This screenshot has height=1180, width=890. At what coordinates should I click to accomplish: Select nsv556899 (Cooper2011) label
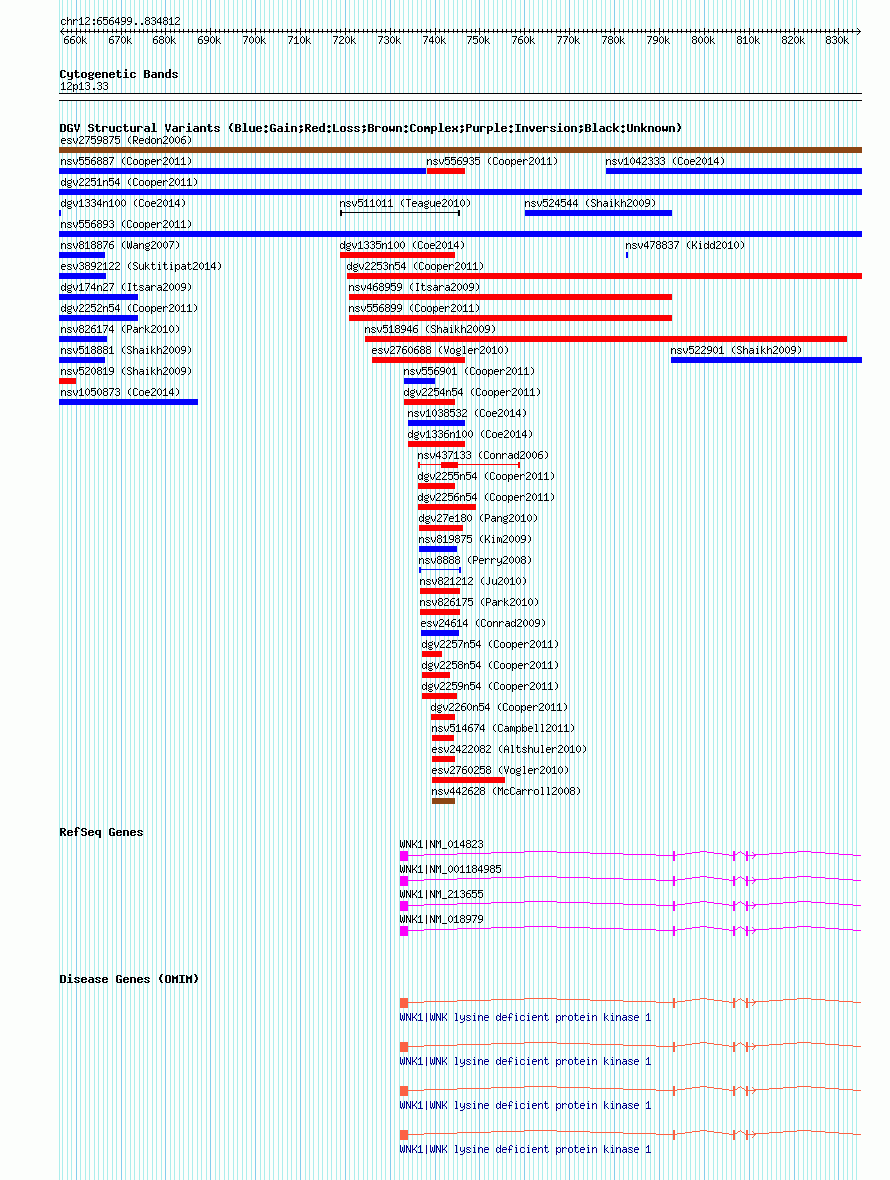414,309
